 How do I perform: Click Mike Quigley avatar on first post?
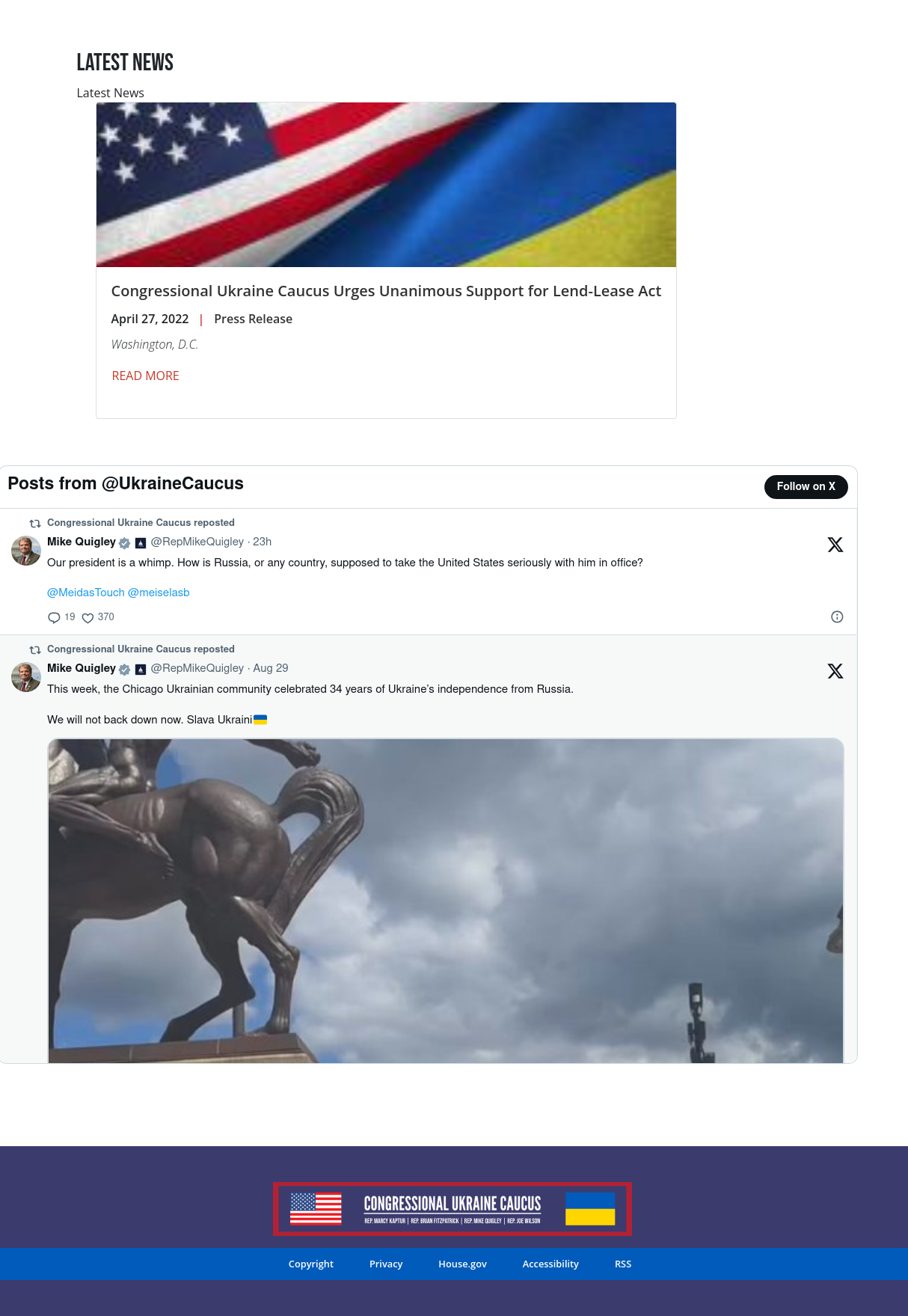click(x=26, y=551)
